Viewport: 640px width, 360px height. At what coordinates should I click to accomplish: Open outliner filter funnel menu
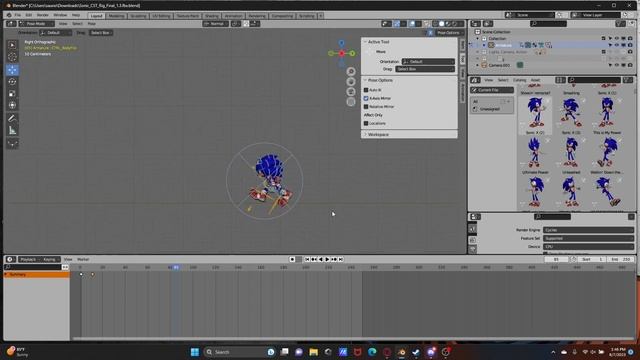pyautogui.click(x=620, y=24)
